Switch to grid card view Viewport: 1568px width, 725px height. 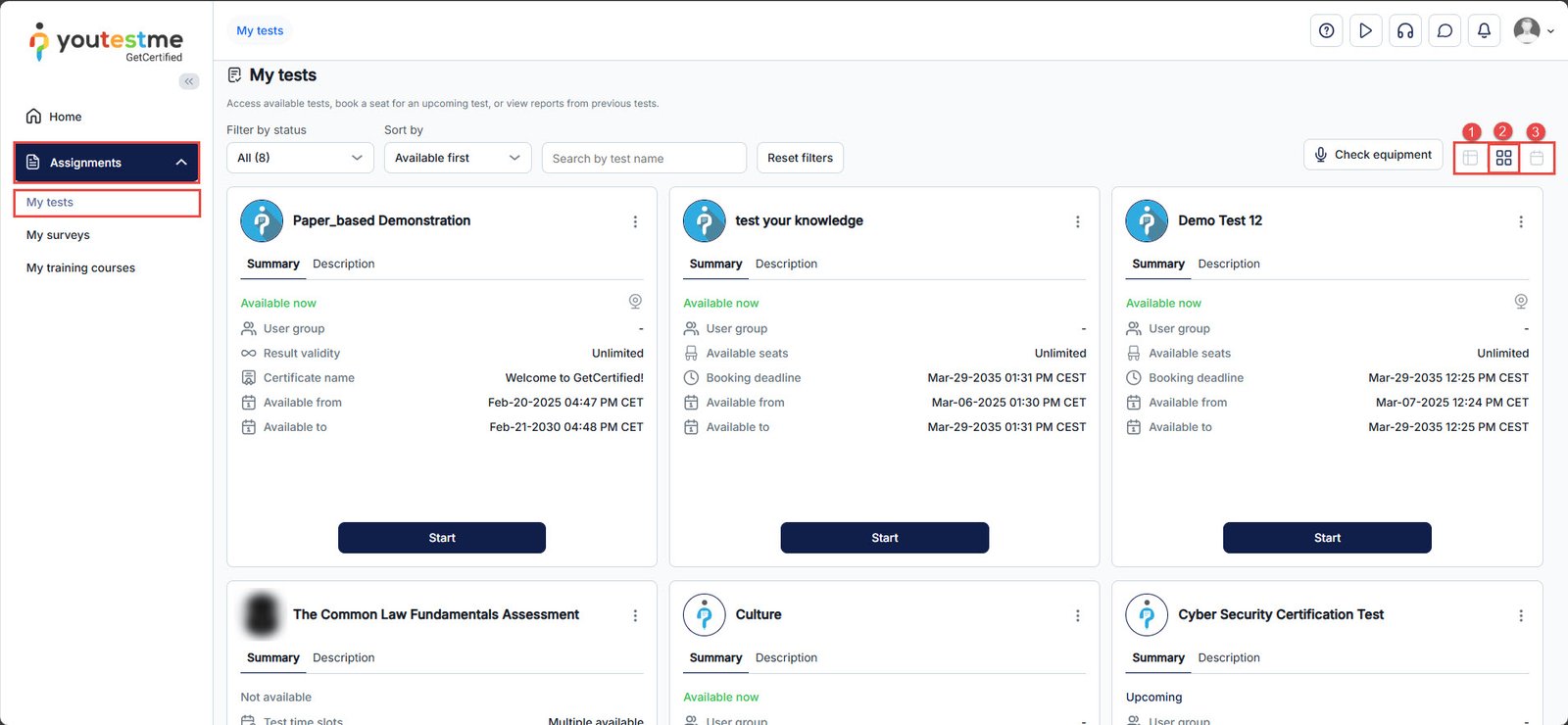(x=1503, y=158)
